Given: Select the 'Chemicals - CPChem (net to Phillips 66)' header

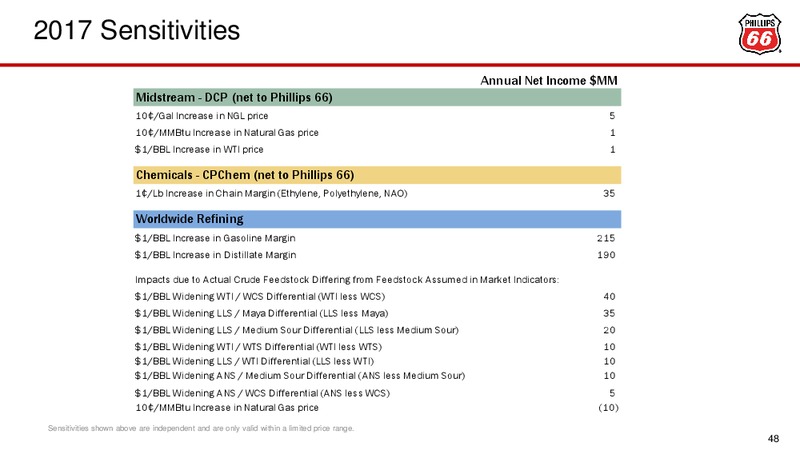Looking at the screenshot, I should pyautogui.click(x=377, y=175).
